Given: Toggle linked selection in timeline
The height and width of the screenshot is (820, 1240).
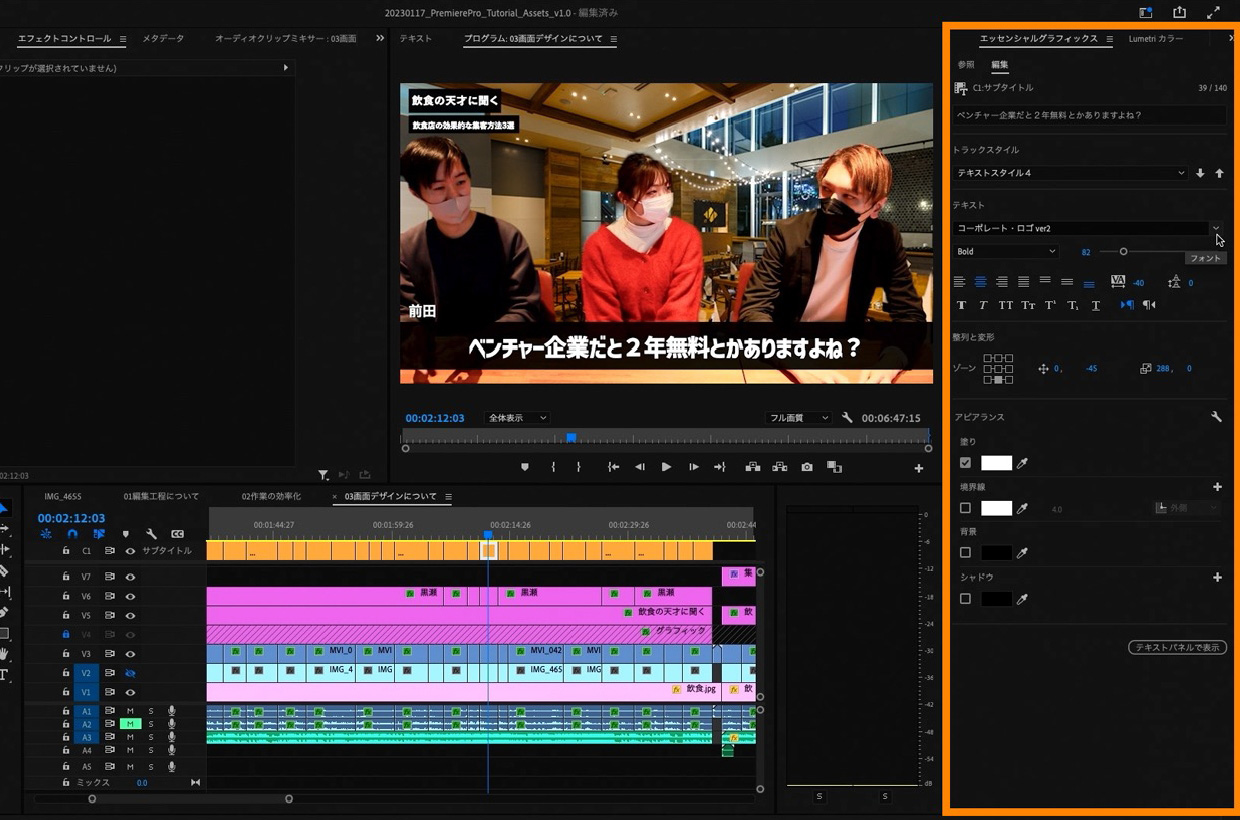Looking at the screenshot, I should tap(98, 534).
